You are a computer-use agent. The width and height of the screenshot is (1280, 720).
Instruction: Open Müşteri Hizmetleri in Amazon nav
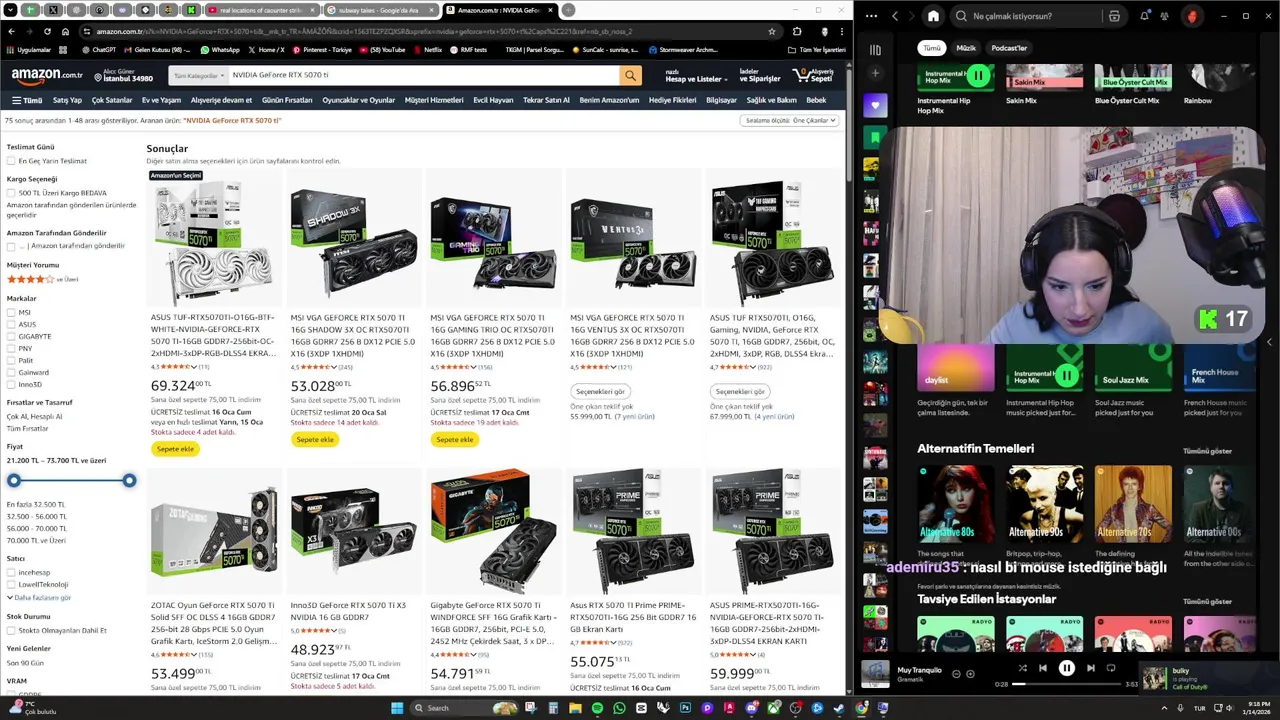point(434,100)
